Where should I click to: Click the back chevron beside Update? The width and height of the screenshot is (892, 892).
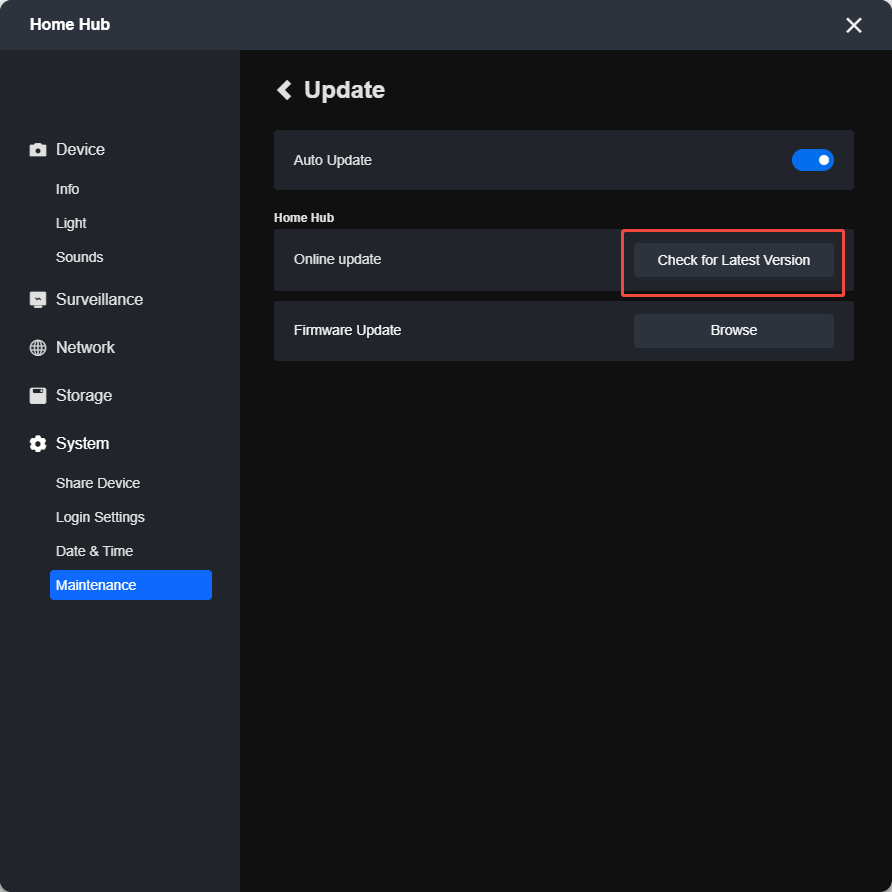point(284,90)
